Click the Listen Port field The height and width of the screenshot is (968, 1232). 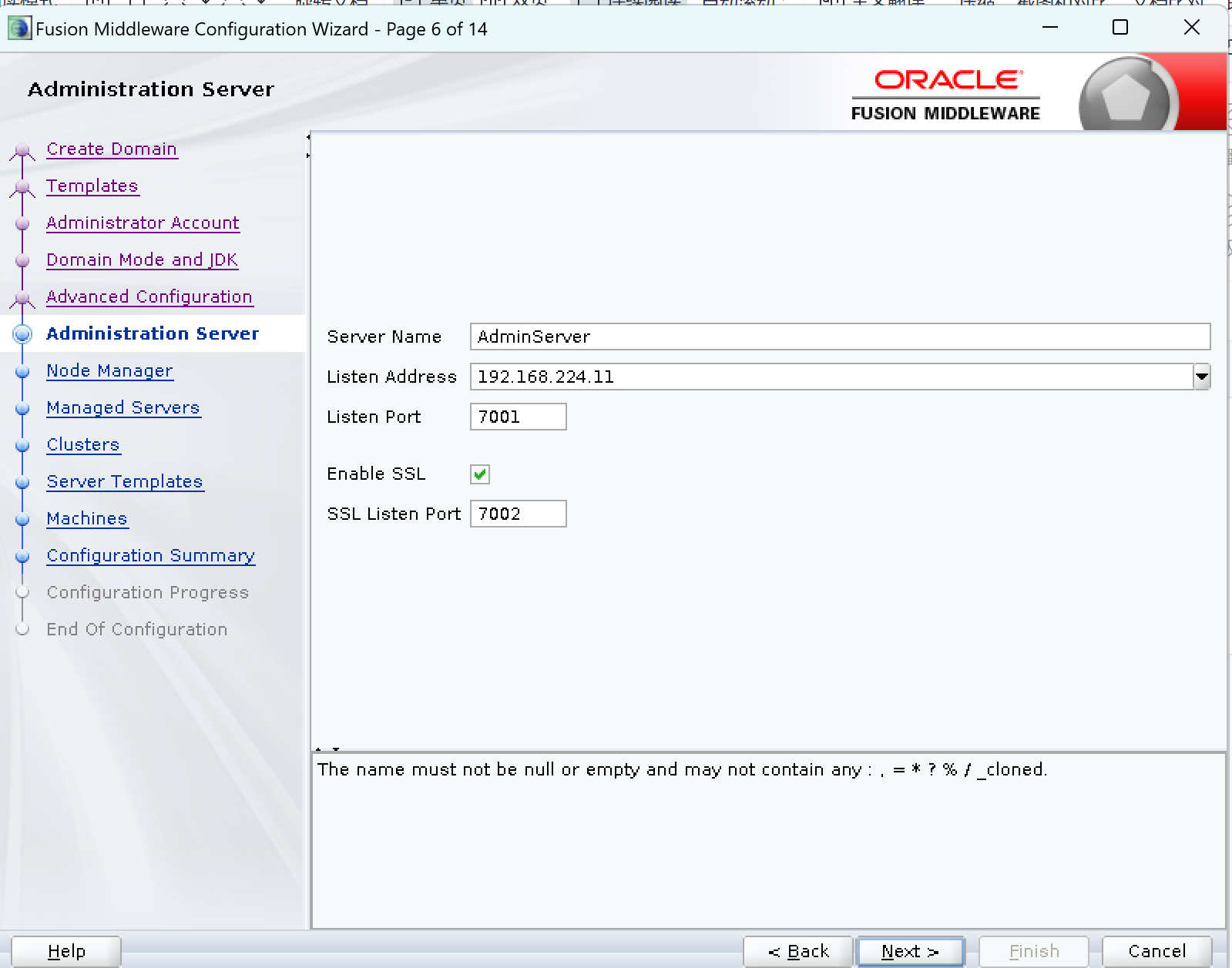coord(519,417)
